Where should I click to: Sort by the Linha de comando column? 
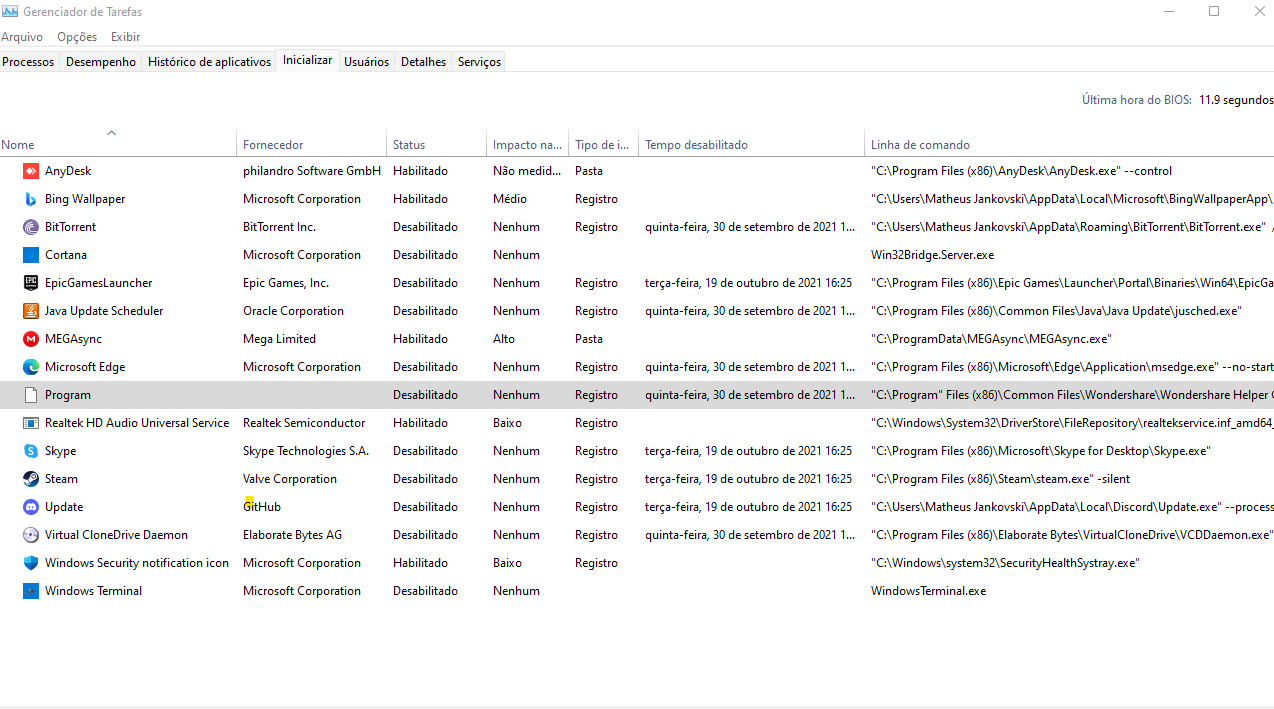coord(1069,144)
